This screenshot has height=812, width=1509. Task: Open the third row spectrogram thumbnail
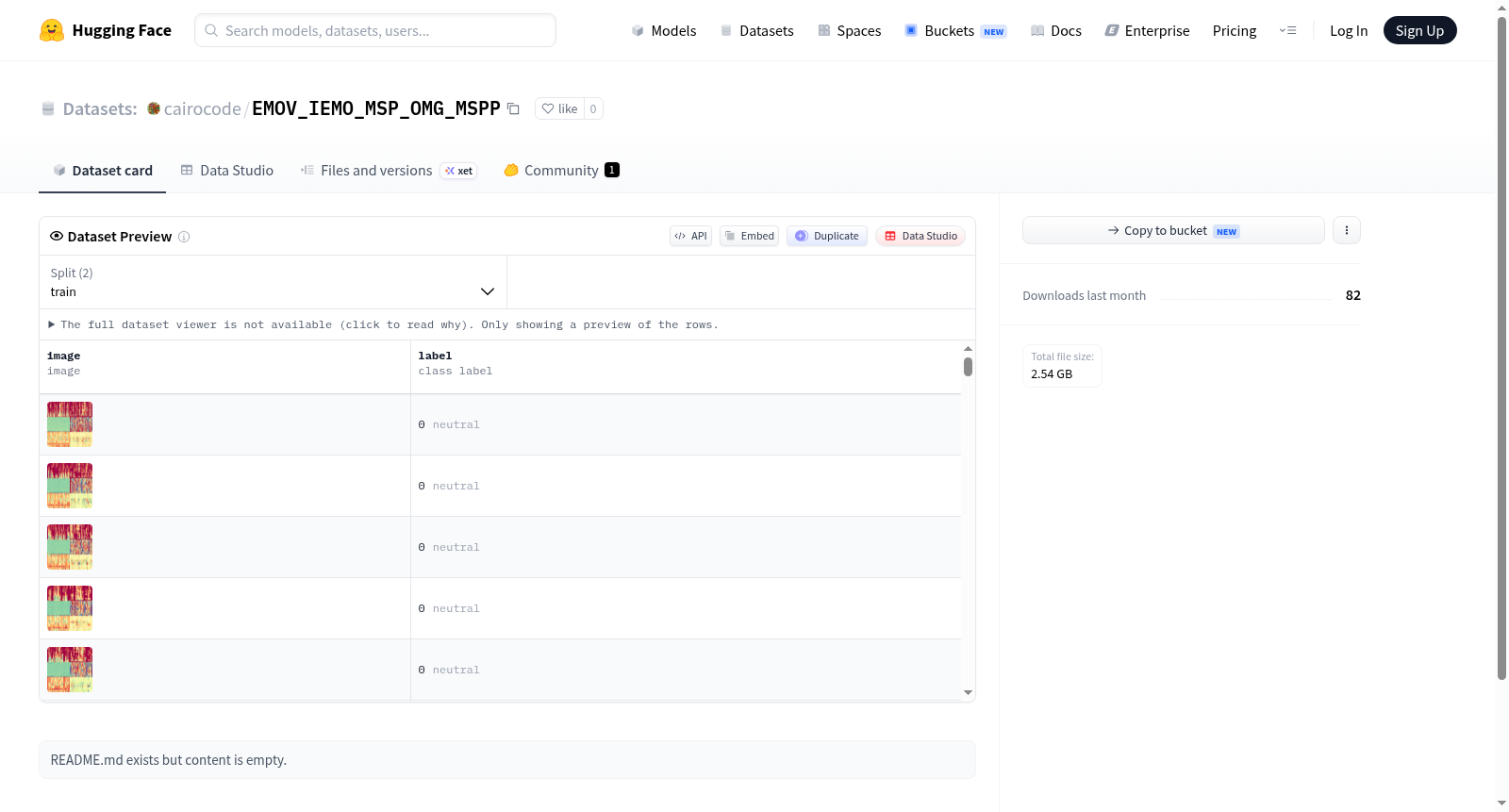click(x=70, y=547)
